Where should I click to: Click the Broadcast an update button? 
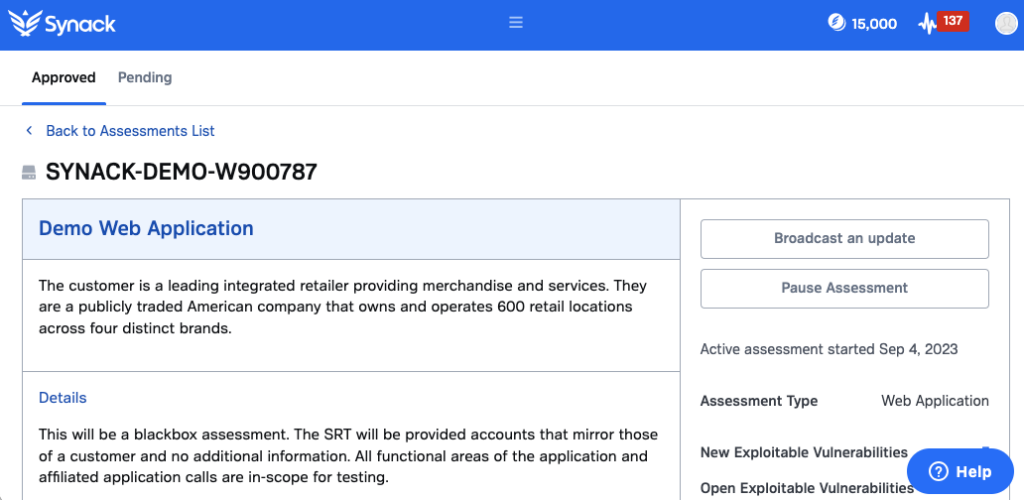(x=844, y=239)
